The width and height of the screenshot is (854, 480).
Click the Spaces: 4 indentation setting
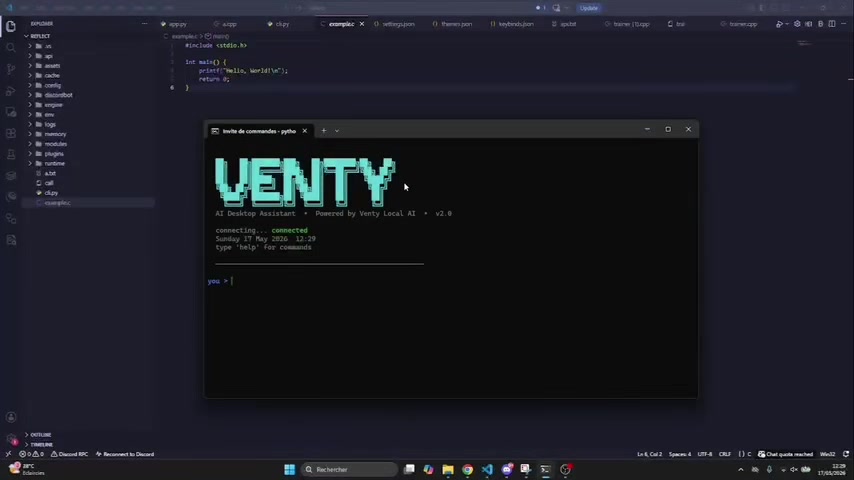click(x=680, y=454)
